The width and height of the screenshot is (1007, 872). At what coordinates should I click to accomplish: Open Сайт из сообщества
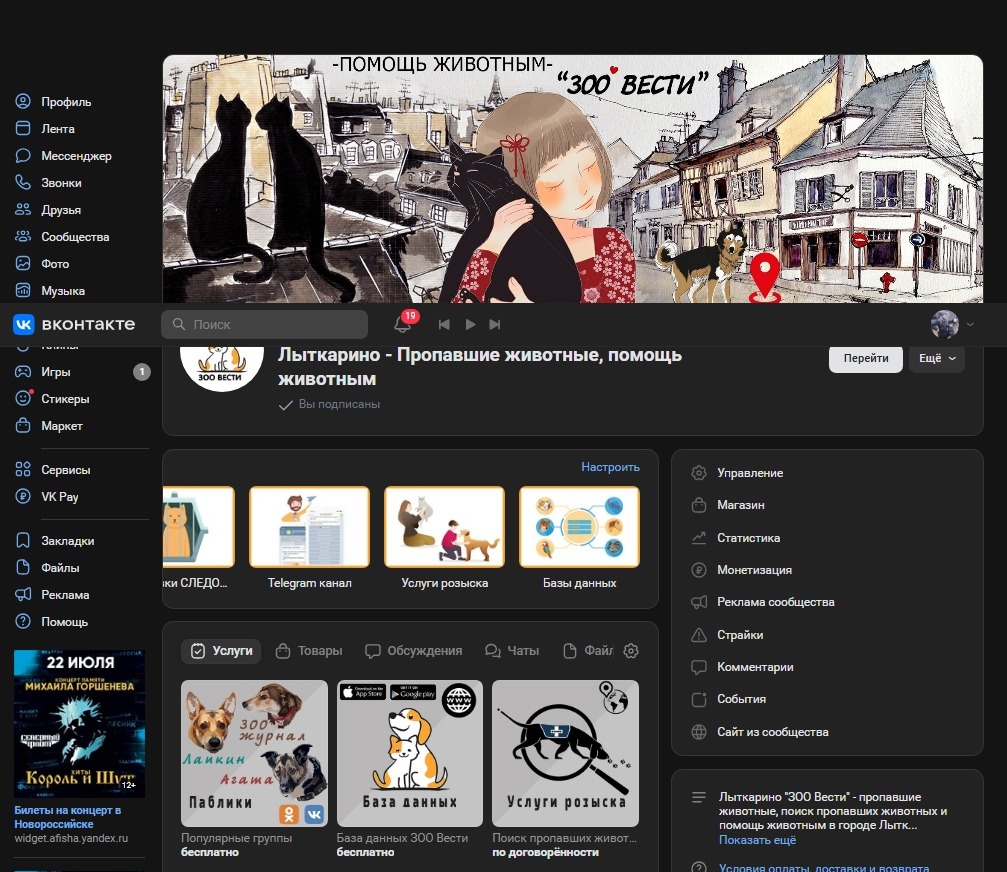(760, 731)
